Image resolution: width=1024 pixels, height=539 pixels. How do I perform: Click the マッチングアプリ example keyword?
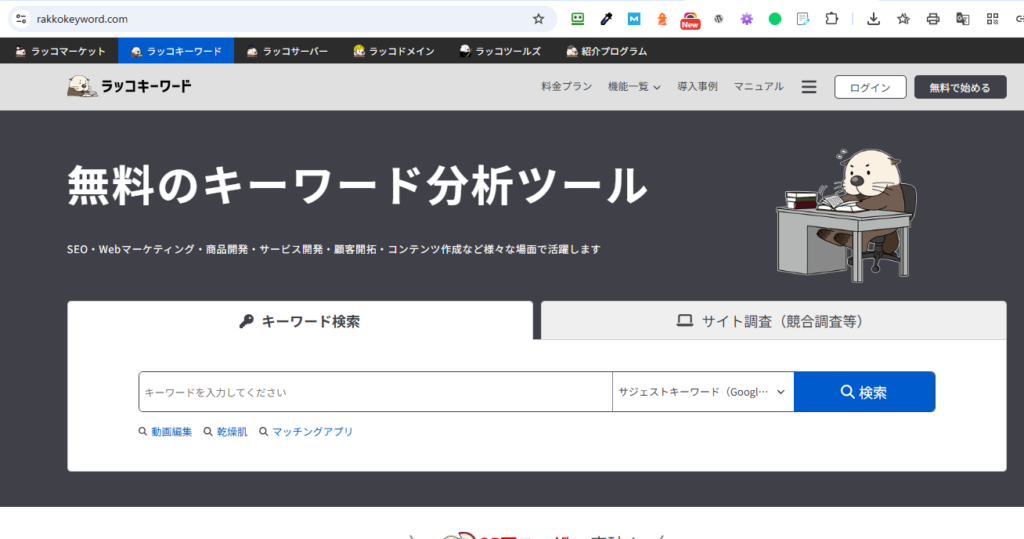point(312,432)
